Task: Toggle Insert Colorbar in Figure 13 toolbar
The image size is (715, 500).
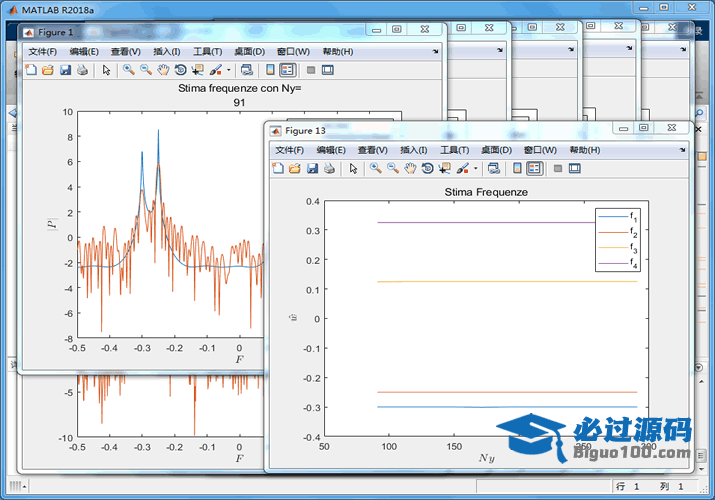Action: pyautogui.click(x=517, y=168)
